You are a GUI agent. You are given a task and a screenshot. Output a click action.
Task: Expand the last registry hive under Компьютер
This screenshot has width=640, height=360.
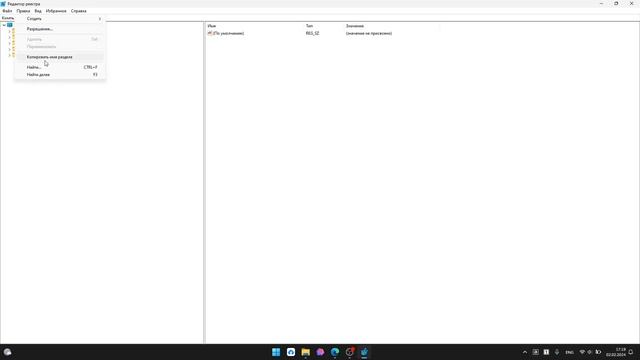[9, 55]
